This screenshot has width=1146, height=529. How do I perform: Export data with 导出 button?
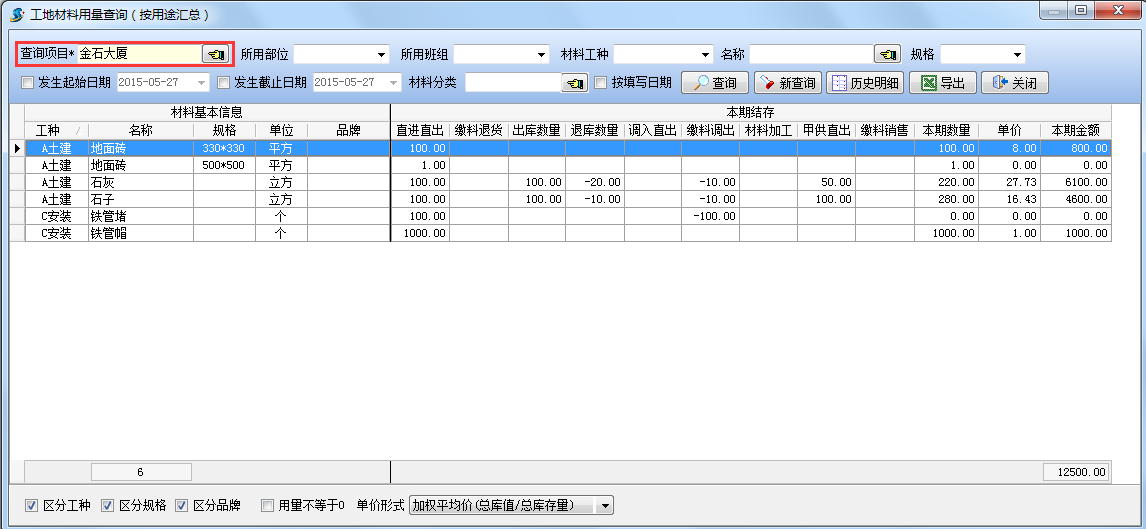pyautogui.click(x=943, y=83)
